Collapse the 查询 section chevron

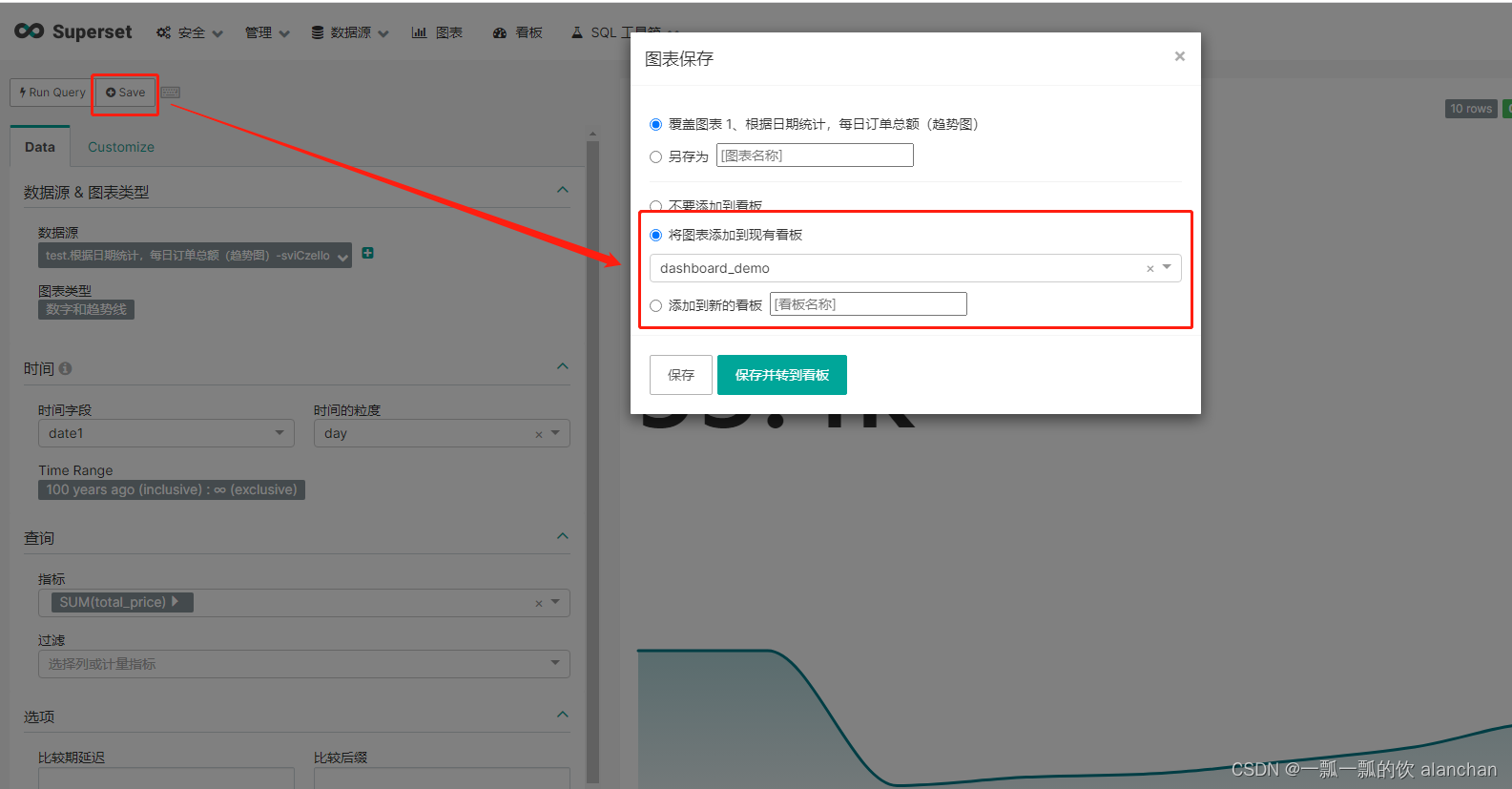(x=563, y=536)
